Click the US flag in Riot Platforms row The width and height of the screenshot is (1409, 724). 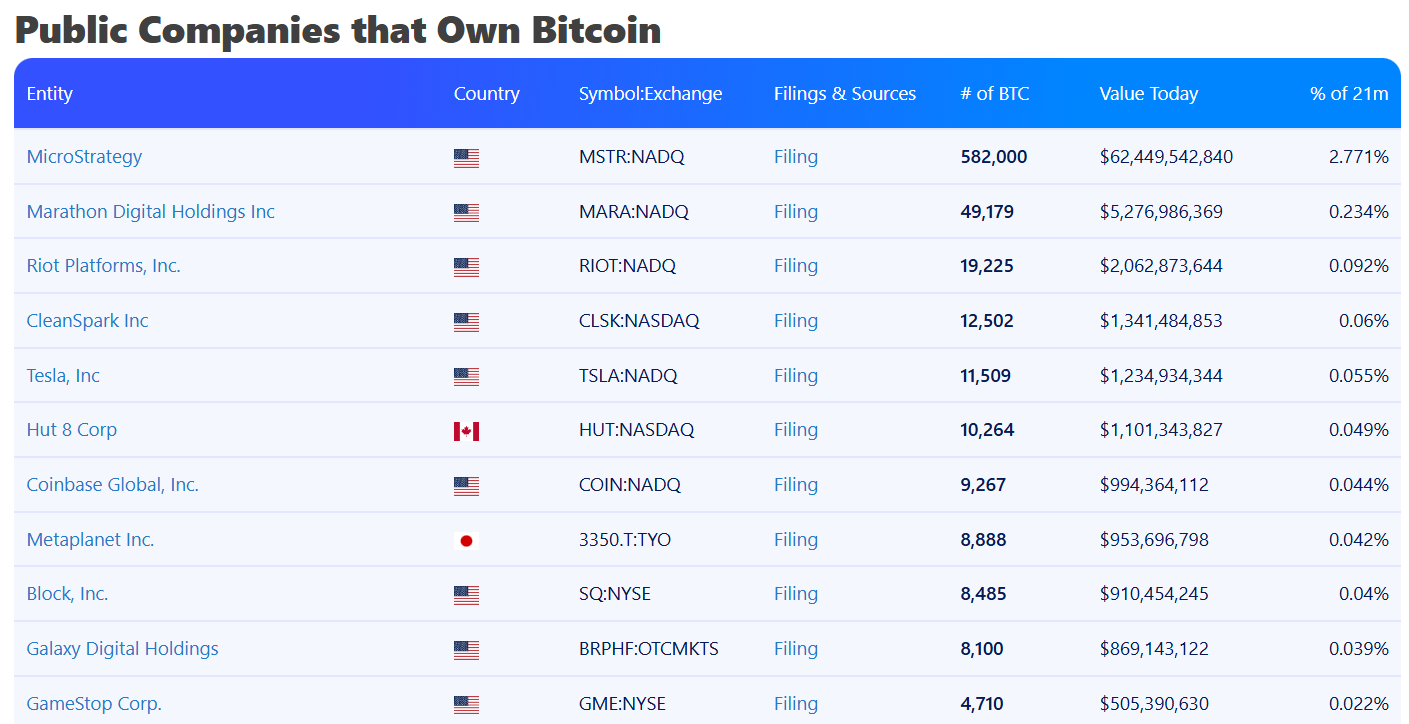click(466, 267)
